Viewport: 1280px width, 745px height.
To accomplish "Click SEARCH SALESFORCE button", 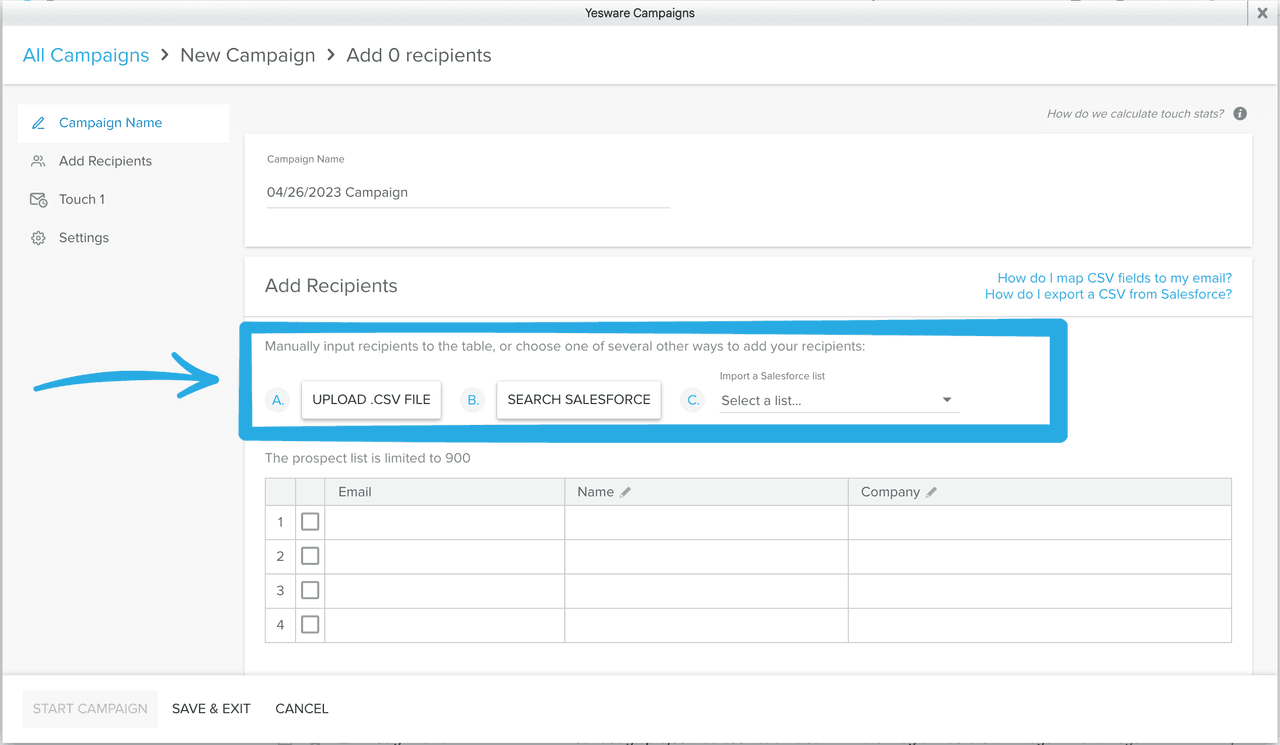I will coord(579,399).
